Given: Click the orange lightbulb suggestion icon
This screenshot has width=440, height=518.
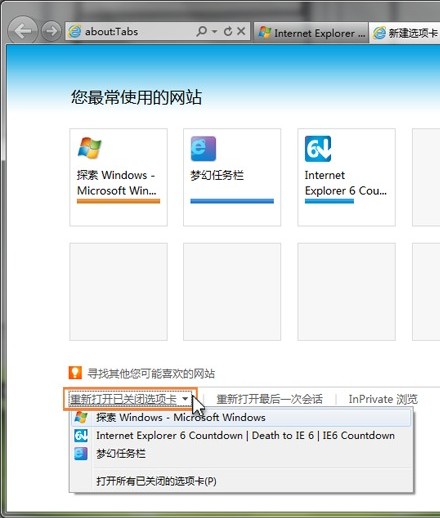Looking at the screenshot, I should (x=75, y=373).
